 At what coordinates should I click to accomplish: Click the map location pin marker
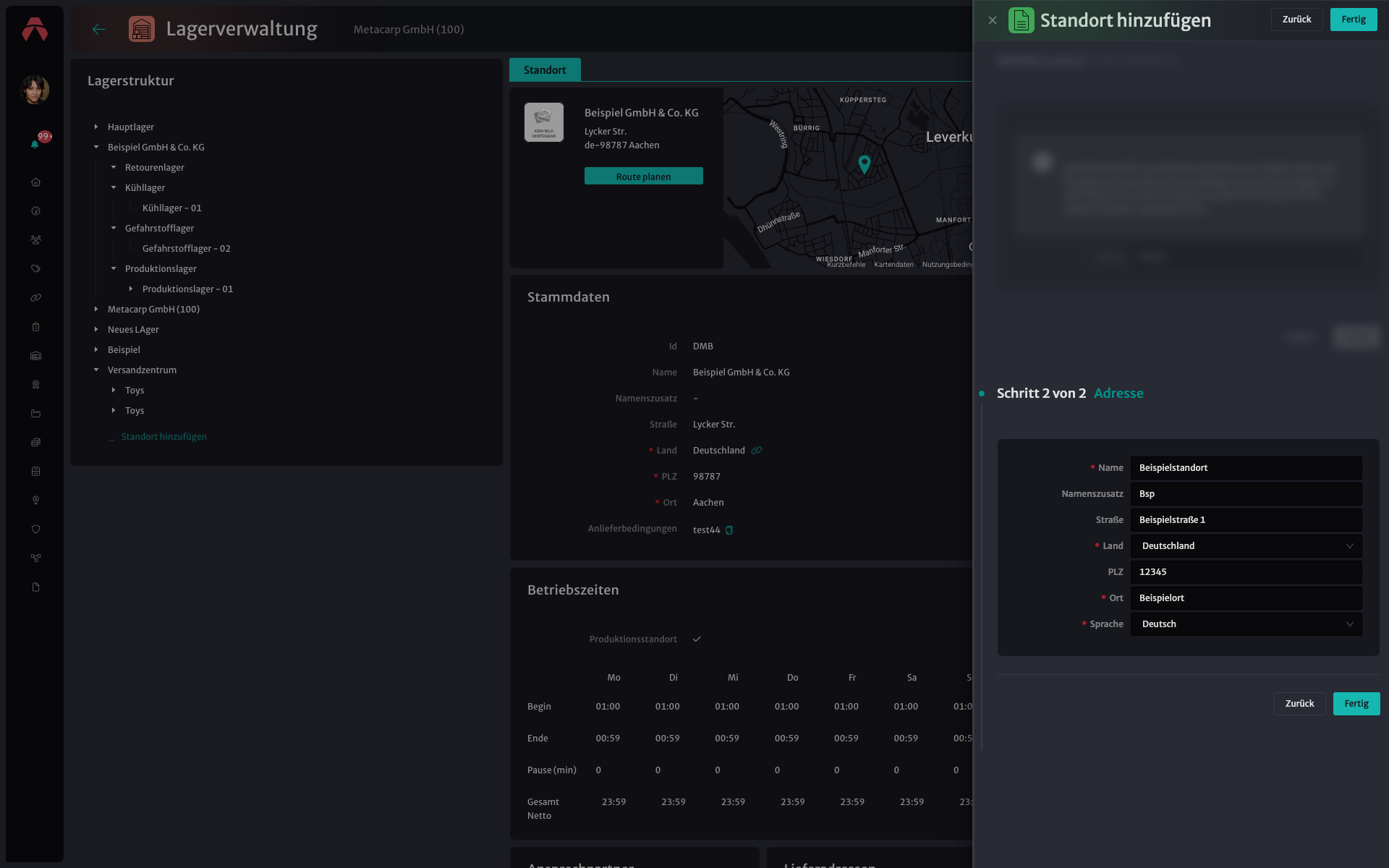tap(864, 164)
